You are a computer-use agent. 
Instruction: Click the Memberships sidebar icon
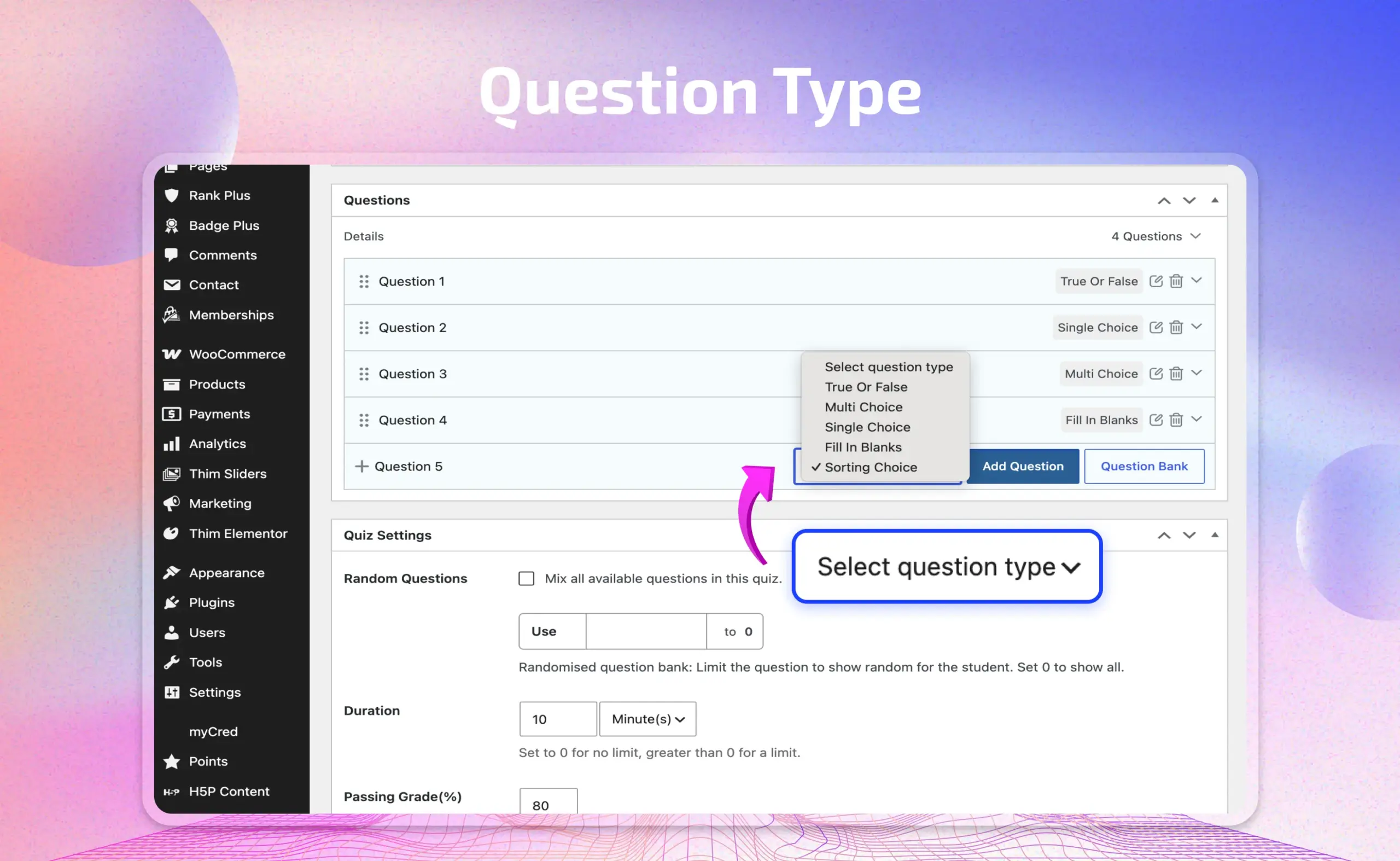[171, 315]
